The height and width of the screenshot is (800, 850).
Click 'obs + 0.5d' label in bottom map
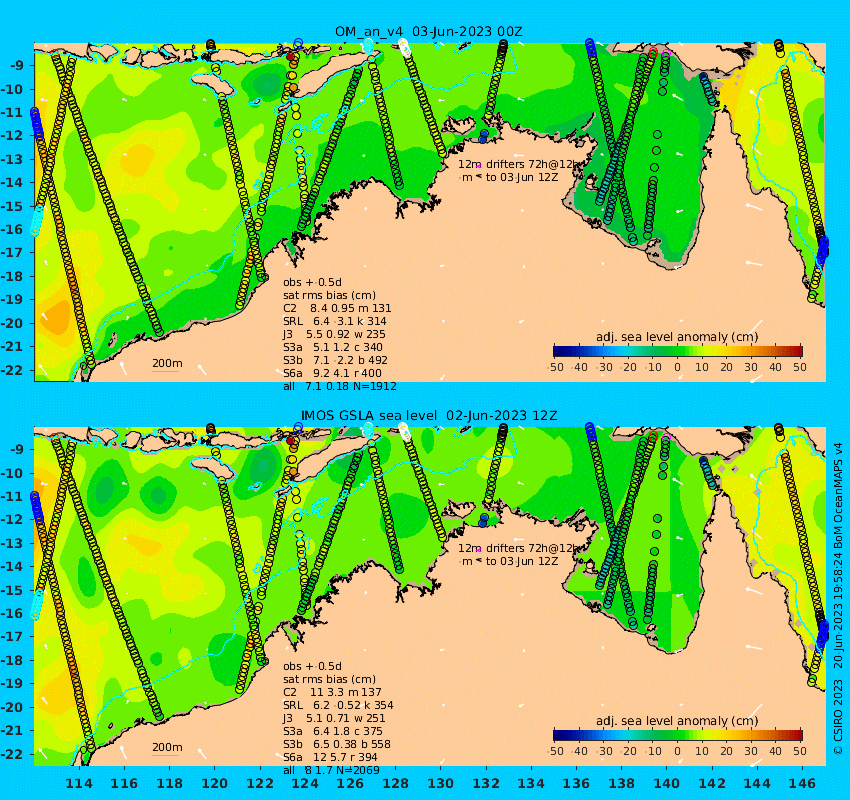313,666
